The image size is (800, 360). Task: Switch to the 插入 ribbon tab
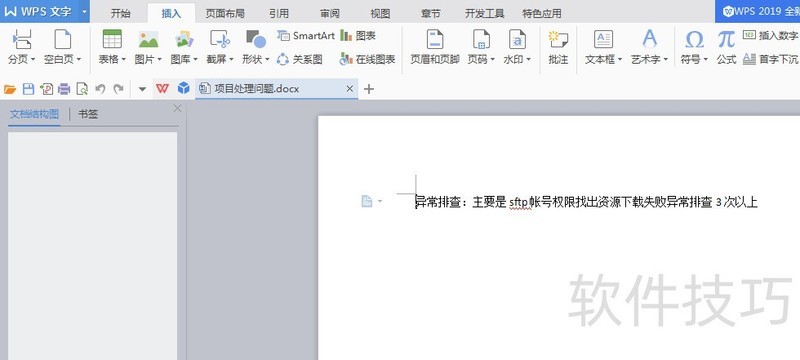pyautogui.click(x=171, y=13)
